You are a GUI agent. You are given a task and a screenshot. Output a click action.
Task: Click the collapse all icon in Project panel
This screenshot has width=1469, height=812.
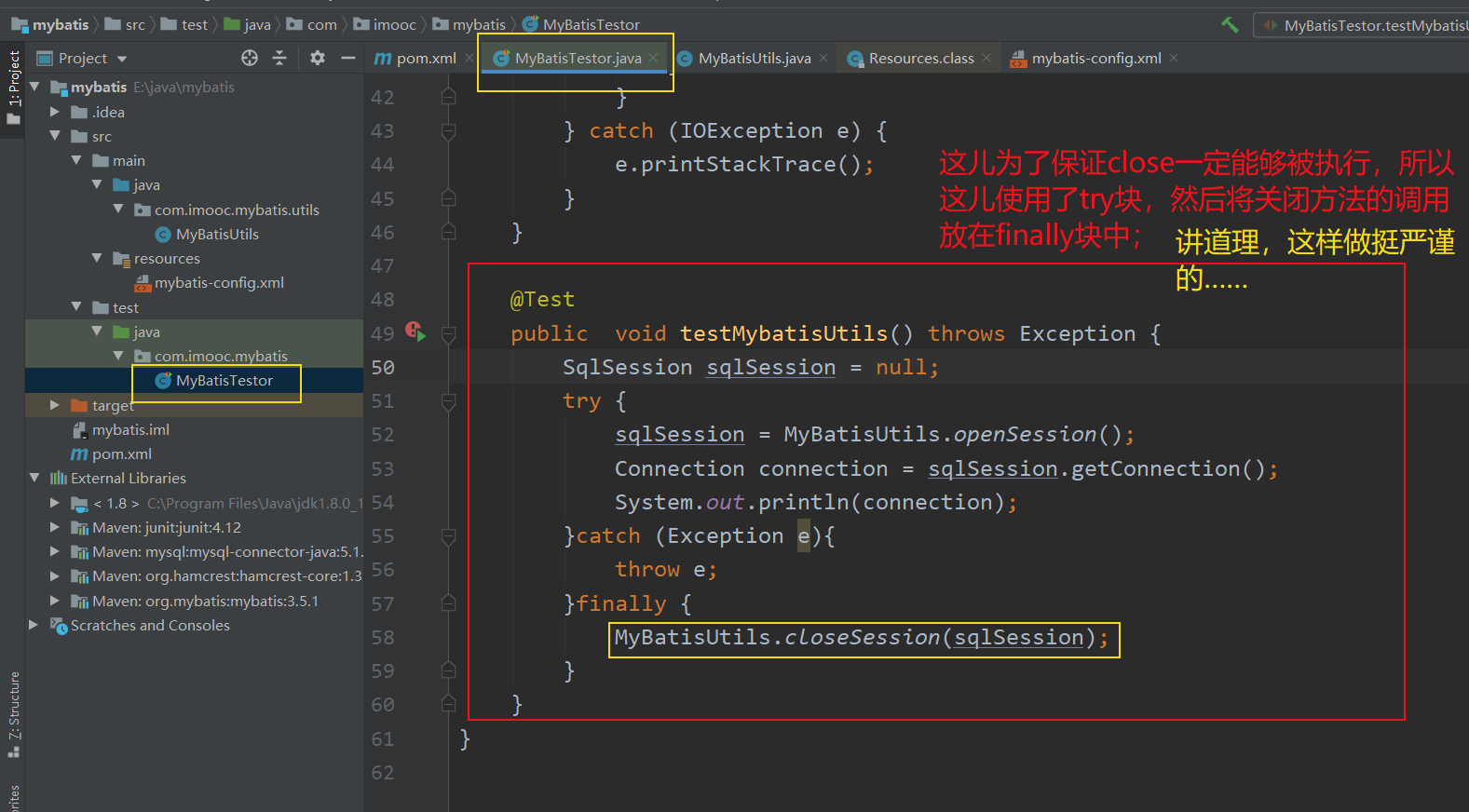(x=279, y=58)
